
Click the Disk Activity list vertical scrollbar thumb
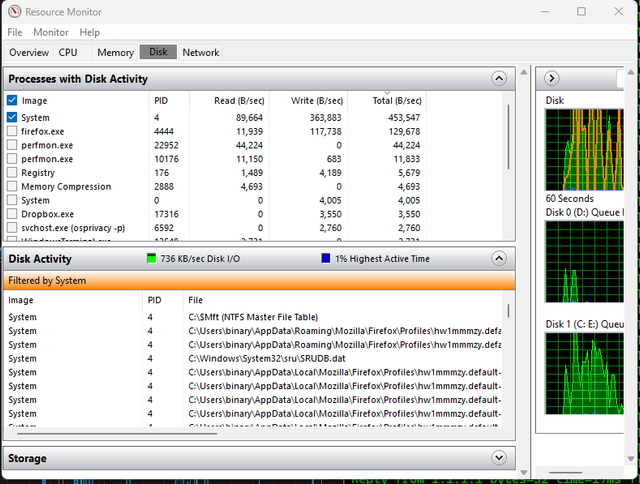pyautogui.click(x=508, y=311)
